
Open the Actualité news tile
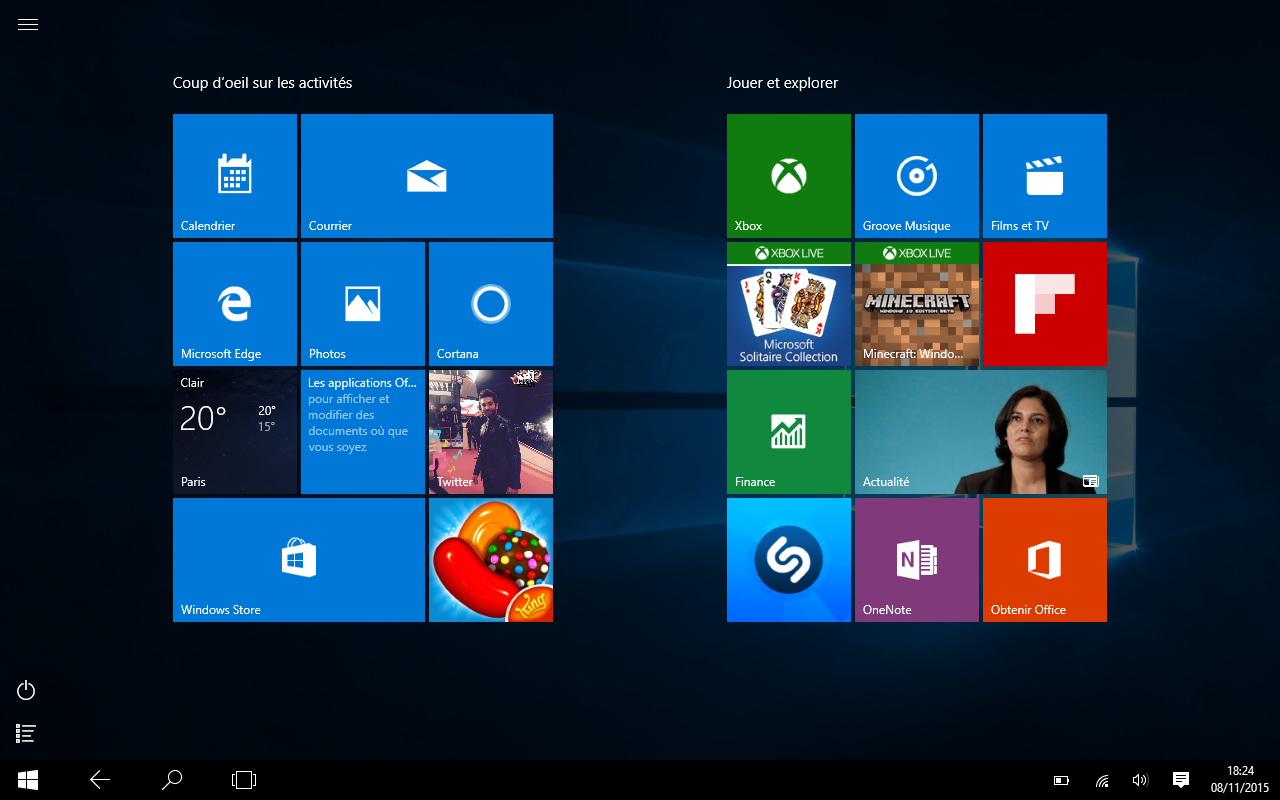pyautogui.click(x=981, y=432)
